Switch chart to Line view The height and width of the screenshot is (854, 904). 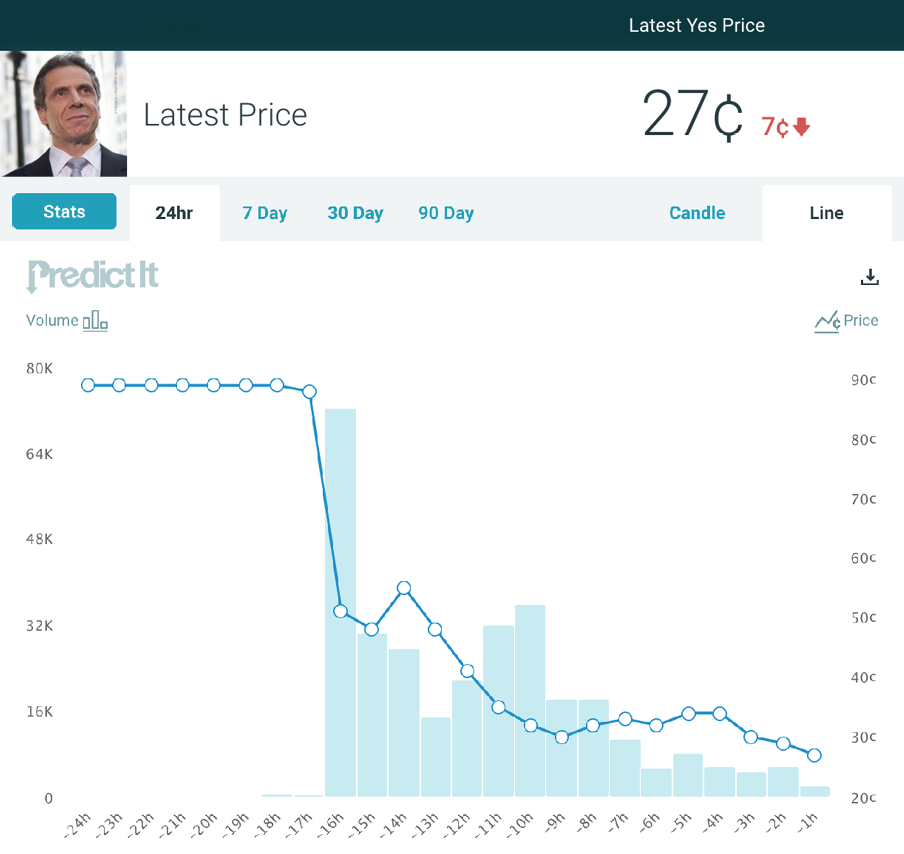tap(826, 213)
